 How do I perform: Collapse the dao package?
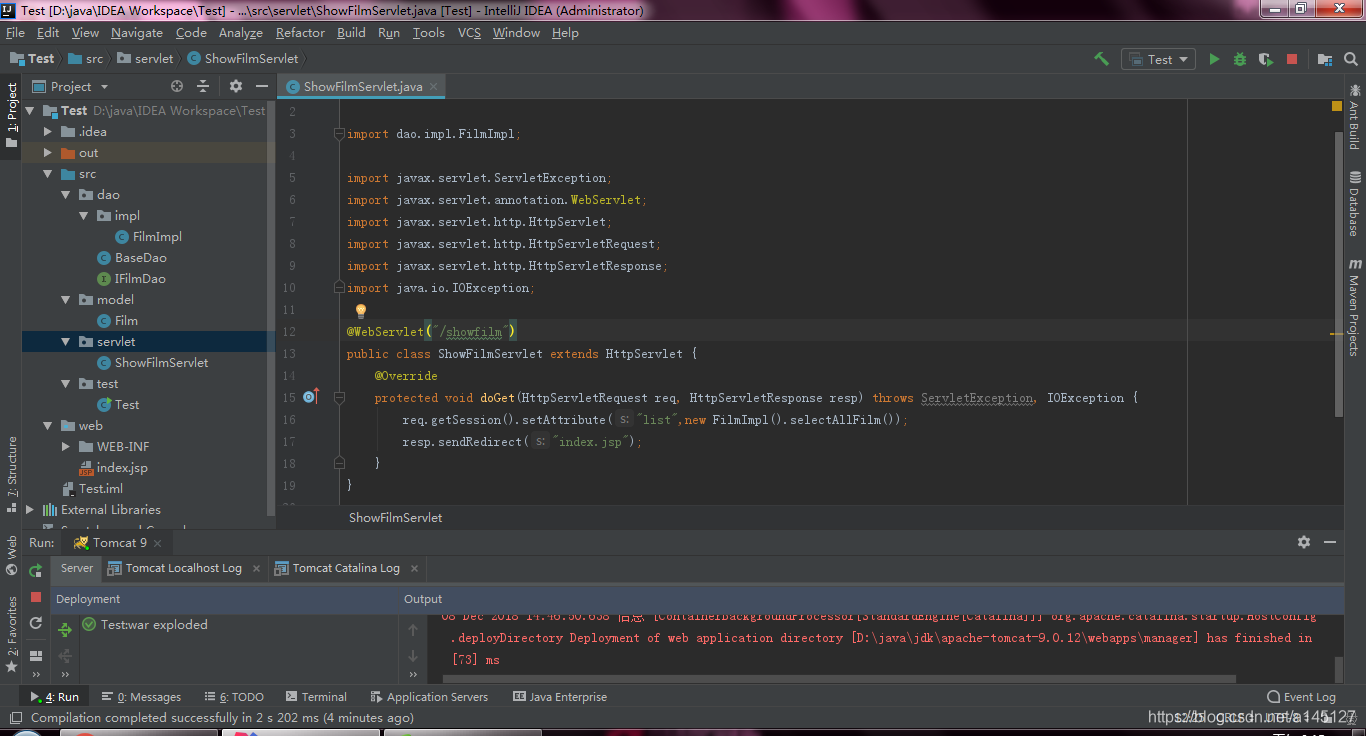pos(66,194)
